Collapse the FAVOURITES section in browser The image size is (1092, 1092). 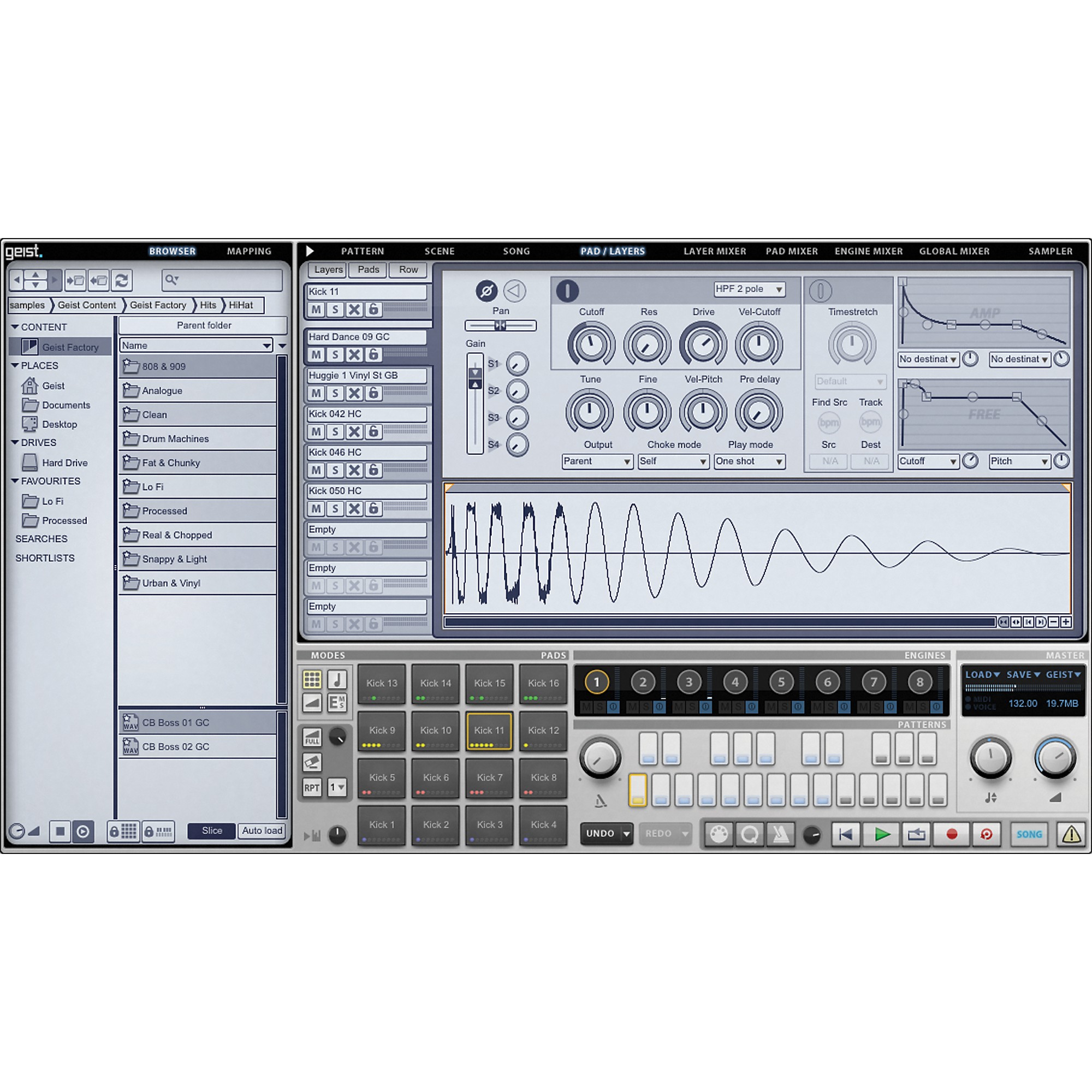[x=15, y=481]
